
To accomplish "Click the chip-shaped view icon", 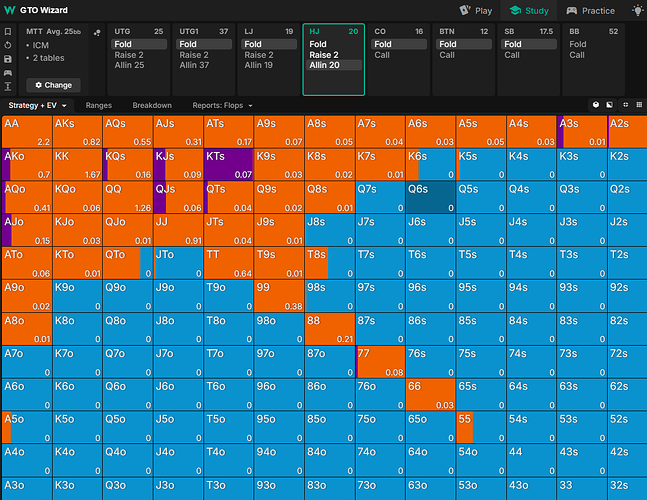I will pos(596,105).
